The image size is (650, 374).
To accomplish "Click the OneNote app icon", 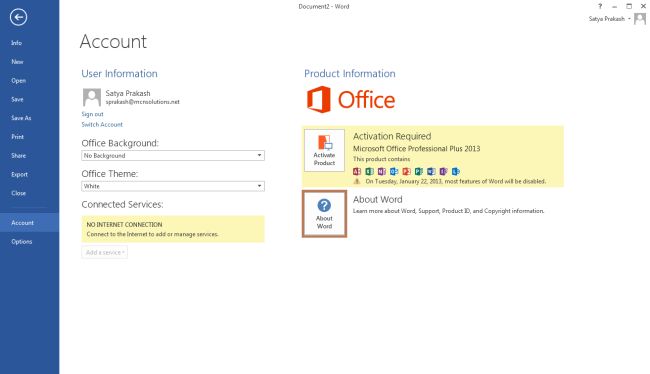I will coord(381,171).
